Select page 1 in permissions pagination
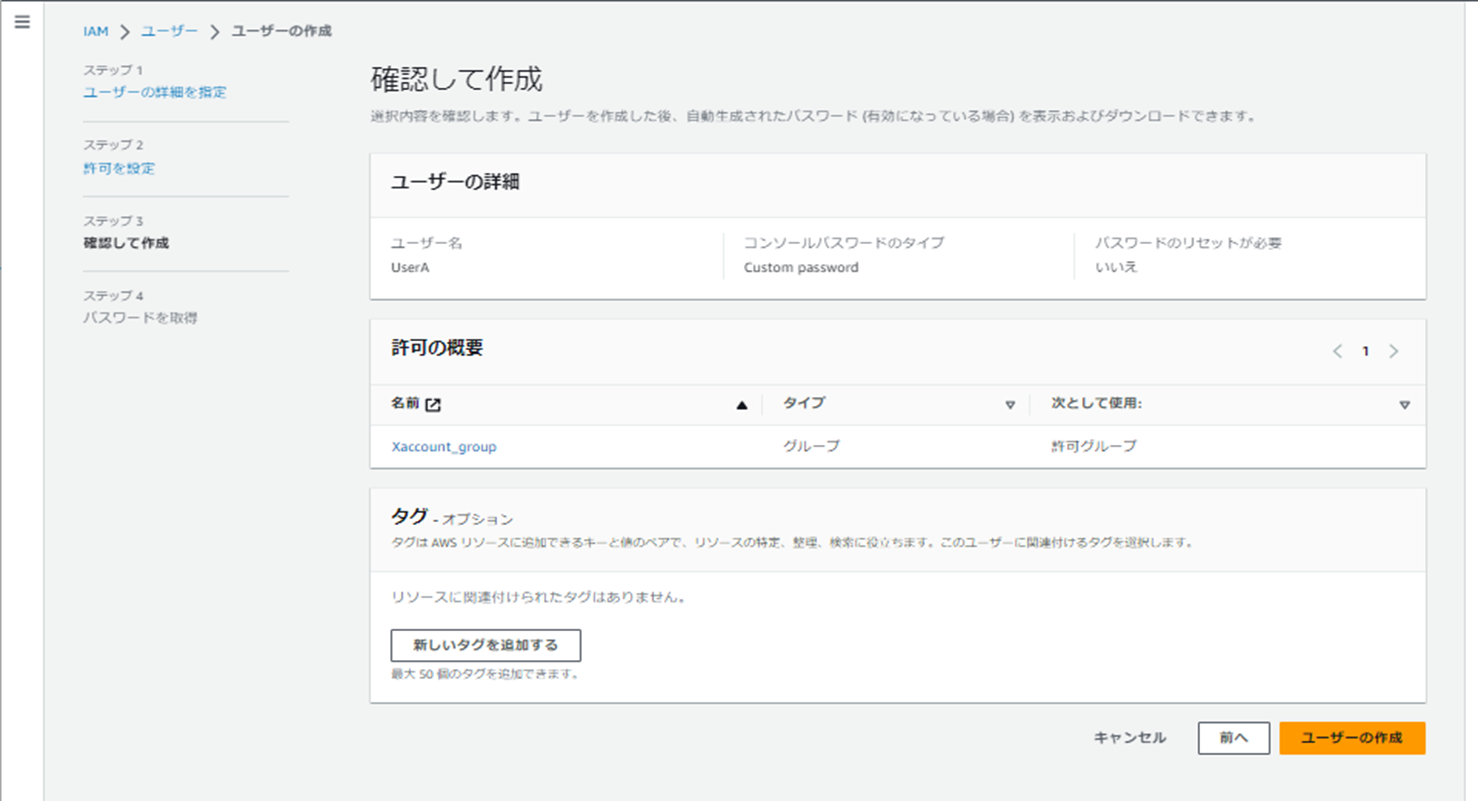This screenshot has width=1478, height=801. [1365, 351]
